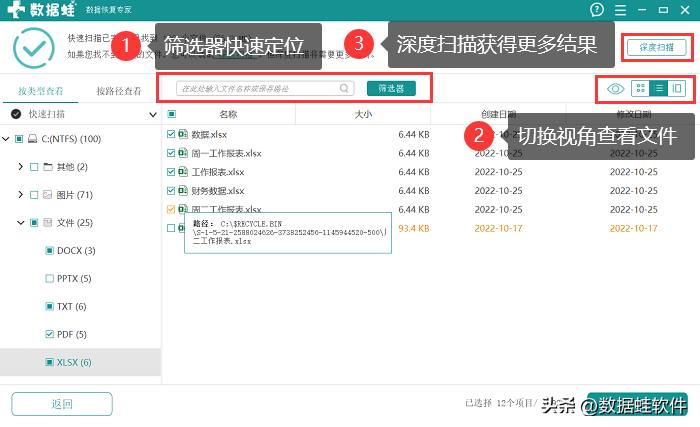Open the help question mark icon
The height and width of the screenshot is (427, 700).
pos(597,9)
